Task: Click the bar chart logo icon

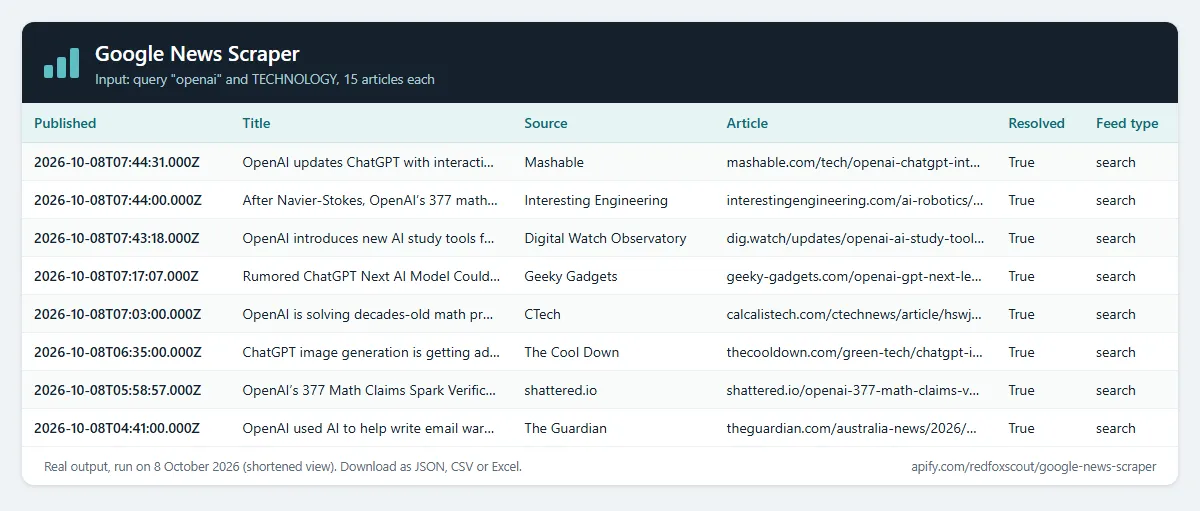Action: tap(61, 63)
